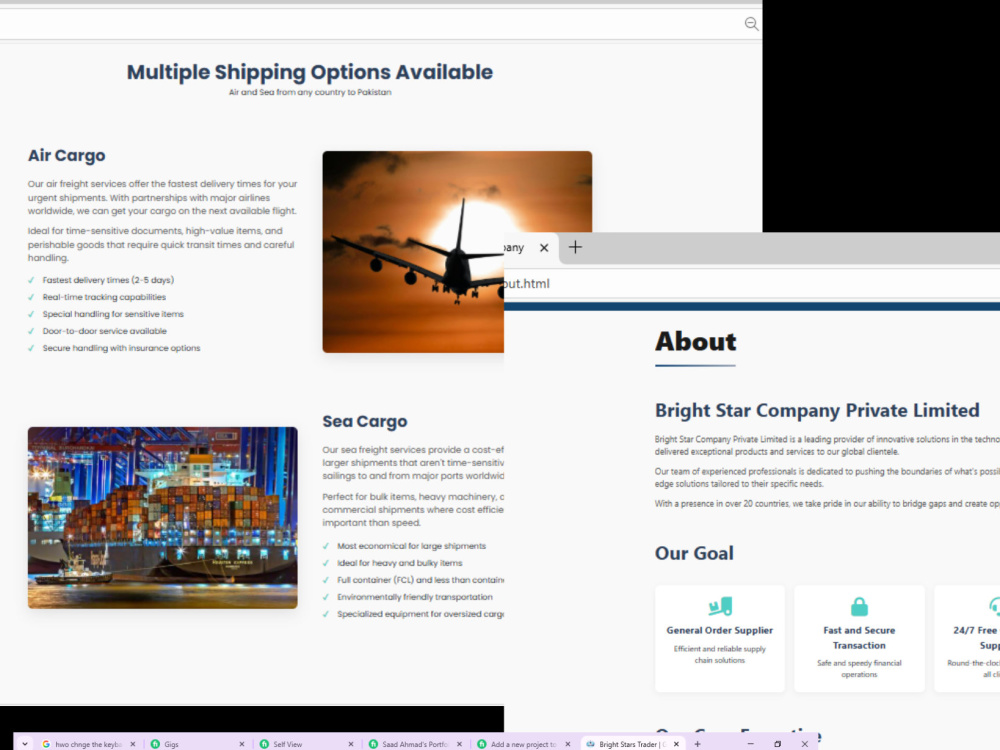Select the Fast and Secure Transaction card title
This screenshot has width=1000, height=750.
(x=859, y=638)
